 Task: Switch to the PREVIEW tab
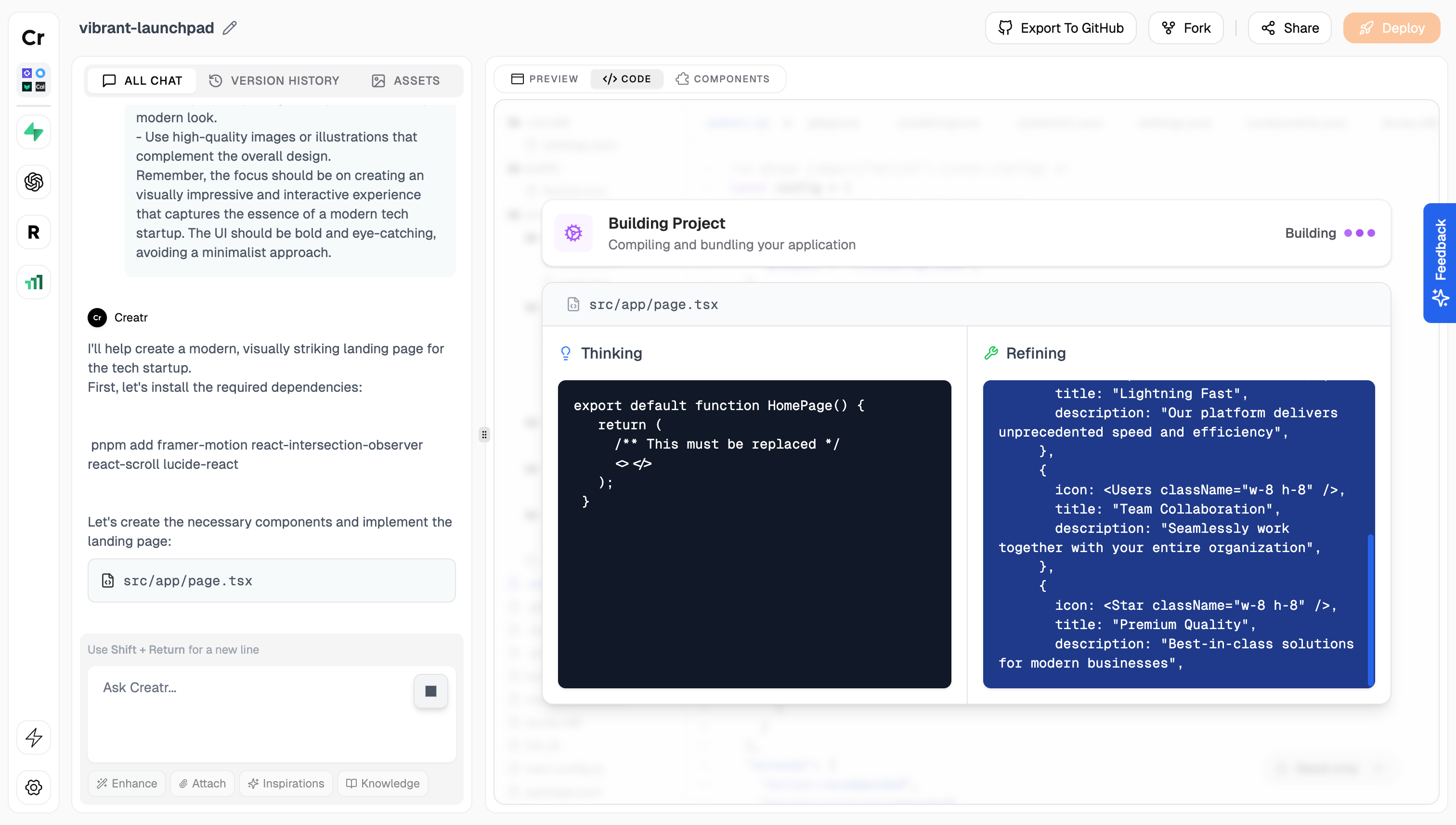(544, 79)
